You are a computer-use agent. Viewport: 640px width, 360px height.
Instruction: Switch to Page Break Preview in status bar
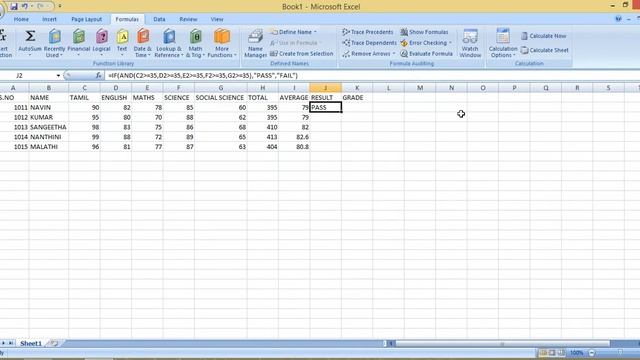(x=562, y=353)
